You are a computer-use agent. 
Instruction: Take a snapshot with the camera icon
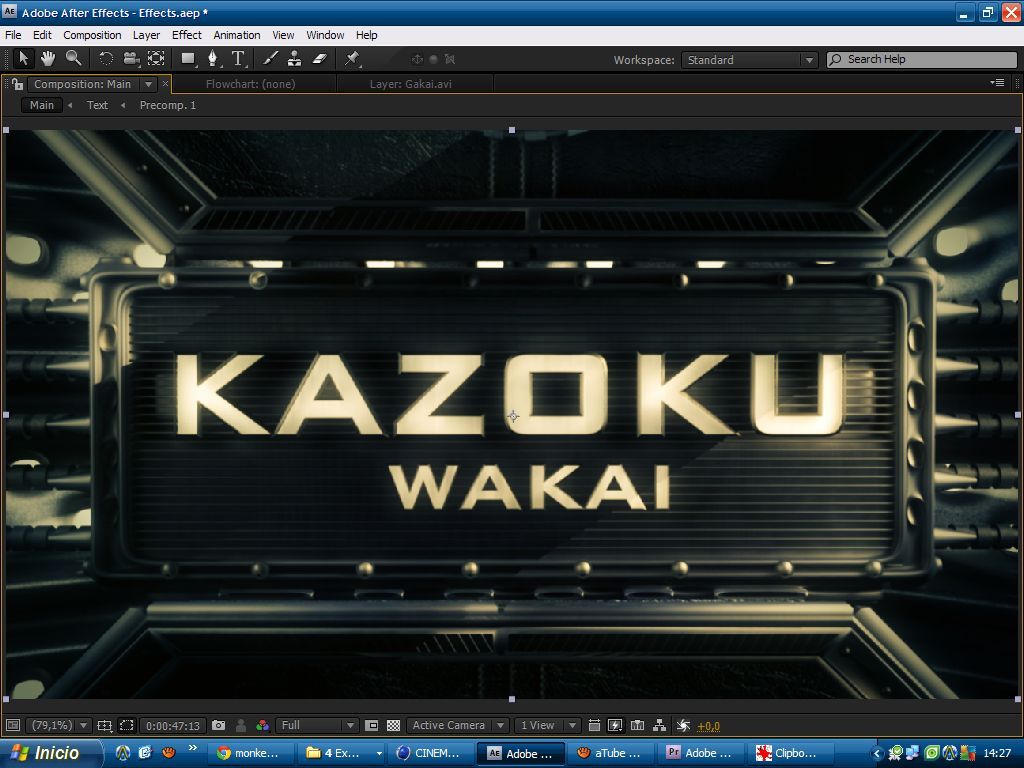click(x=219, y=726)
